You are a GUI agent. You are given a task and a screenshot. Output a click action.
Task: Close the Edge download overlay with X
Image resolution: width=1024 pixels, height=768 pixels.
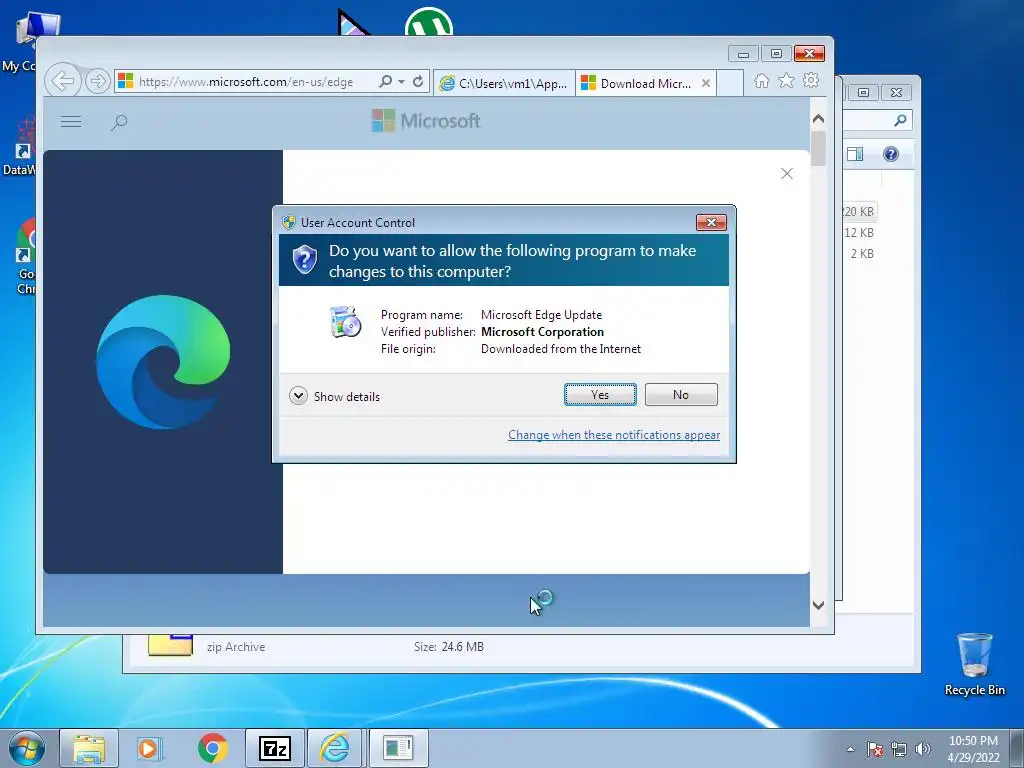click(787, 174)
